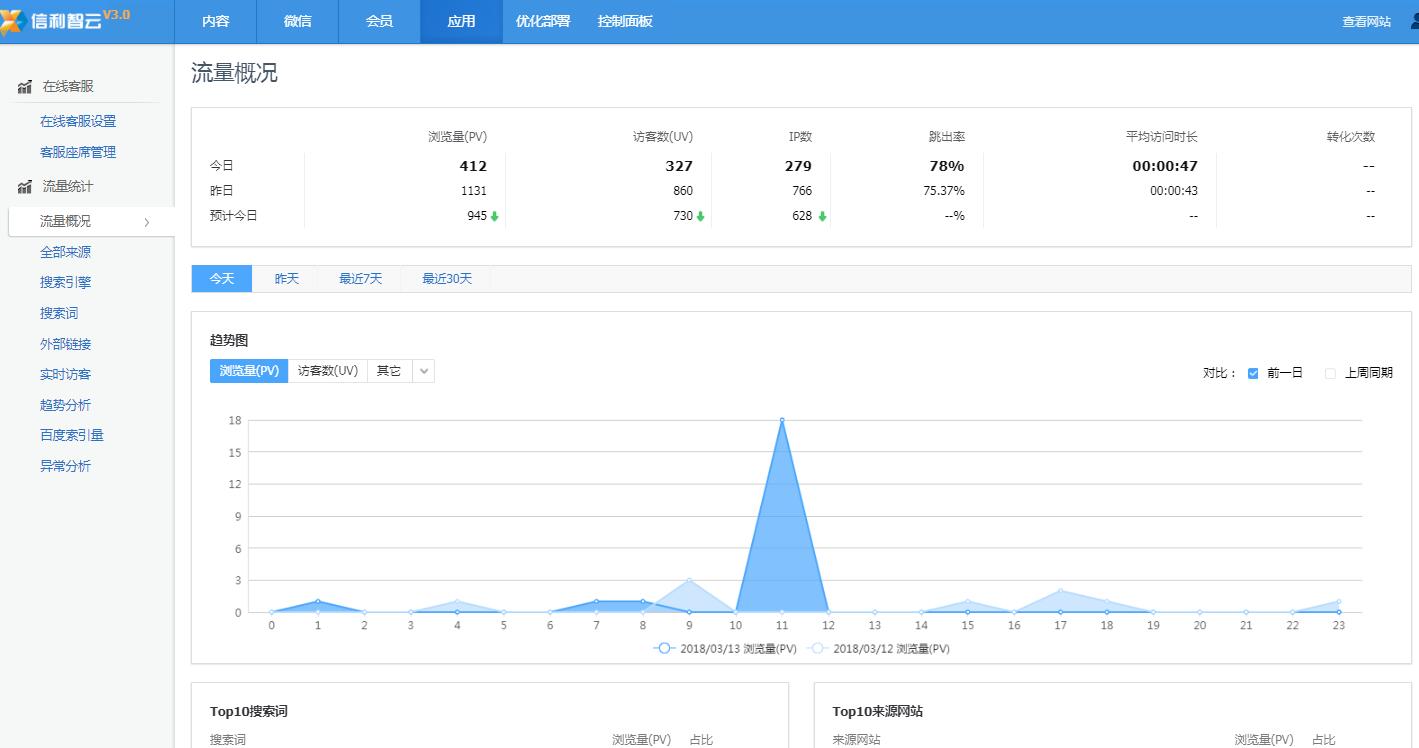Image resolution: width=1419 pixels, height=748 pixels.
Task: Uncheck the 前一日 comparison checkbox
Action: pos(1253,372)
